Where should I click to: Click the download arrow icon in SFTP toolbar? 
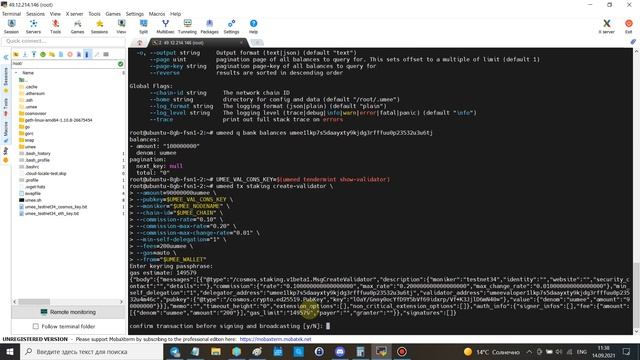coord(25,54)
